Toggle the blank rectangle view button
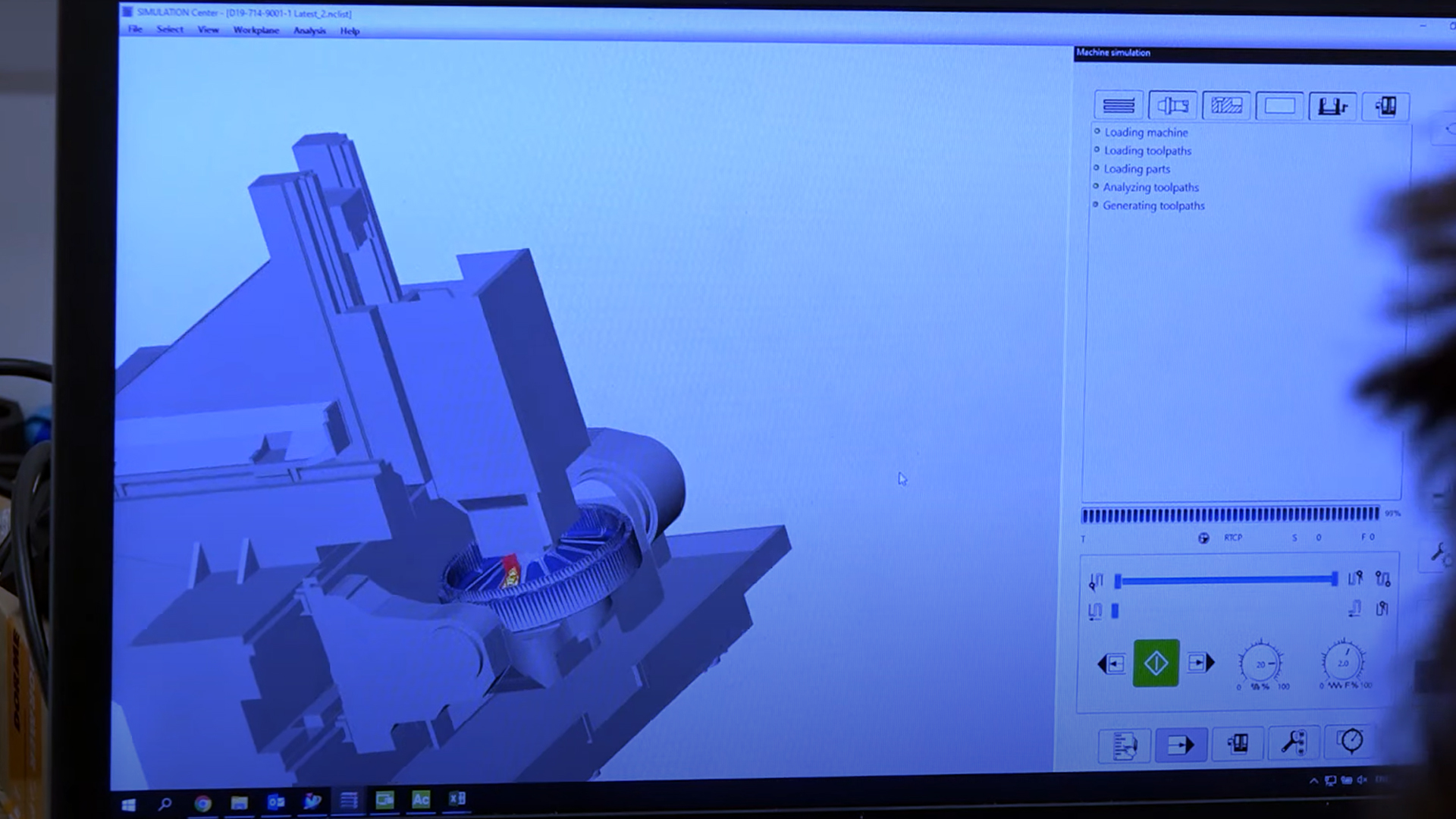Image resolution: width=1456 pixels, height=819 pixels. tap(1279, 106)
